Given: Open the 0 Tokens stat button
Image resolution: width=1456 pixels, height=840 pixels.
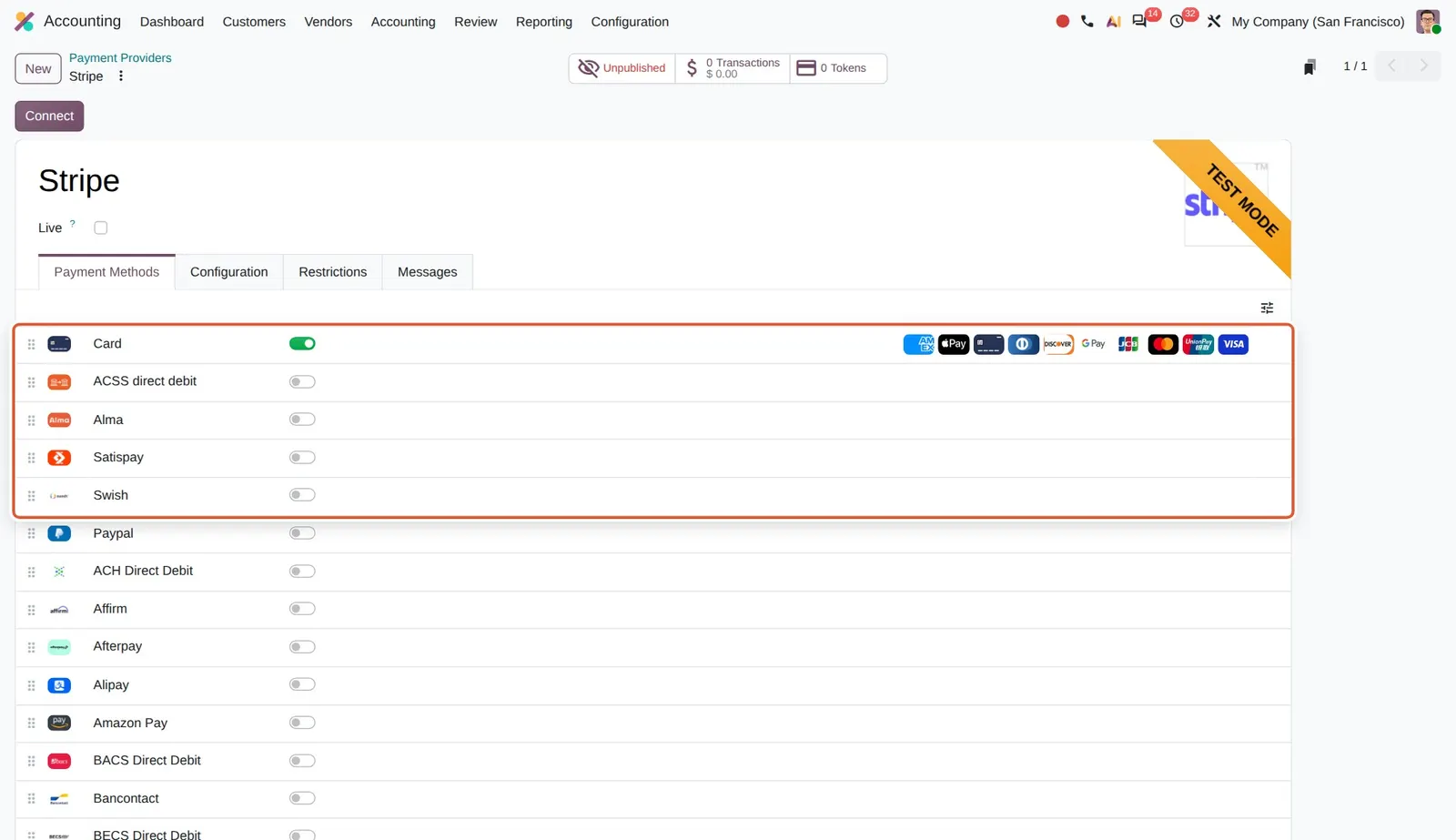Looking at the screenshot, I should 838,68.
